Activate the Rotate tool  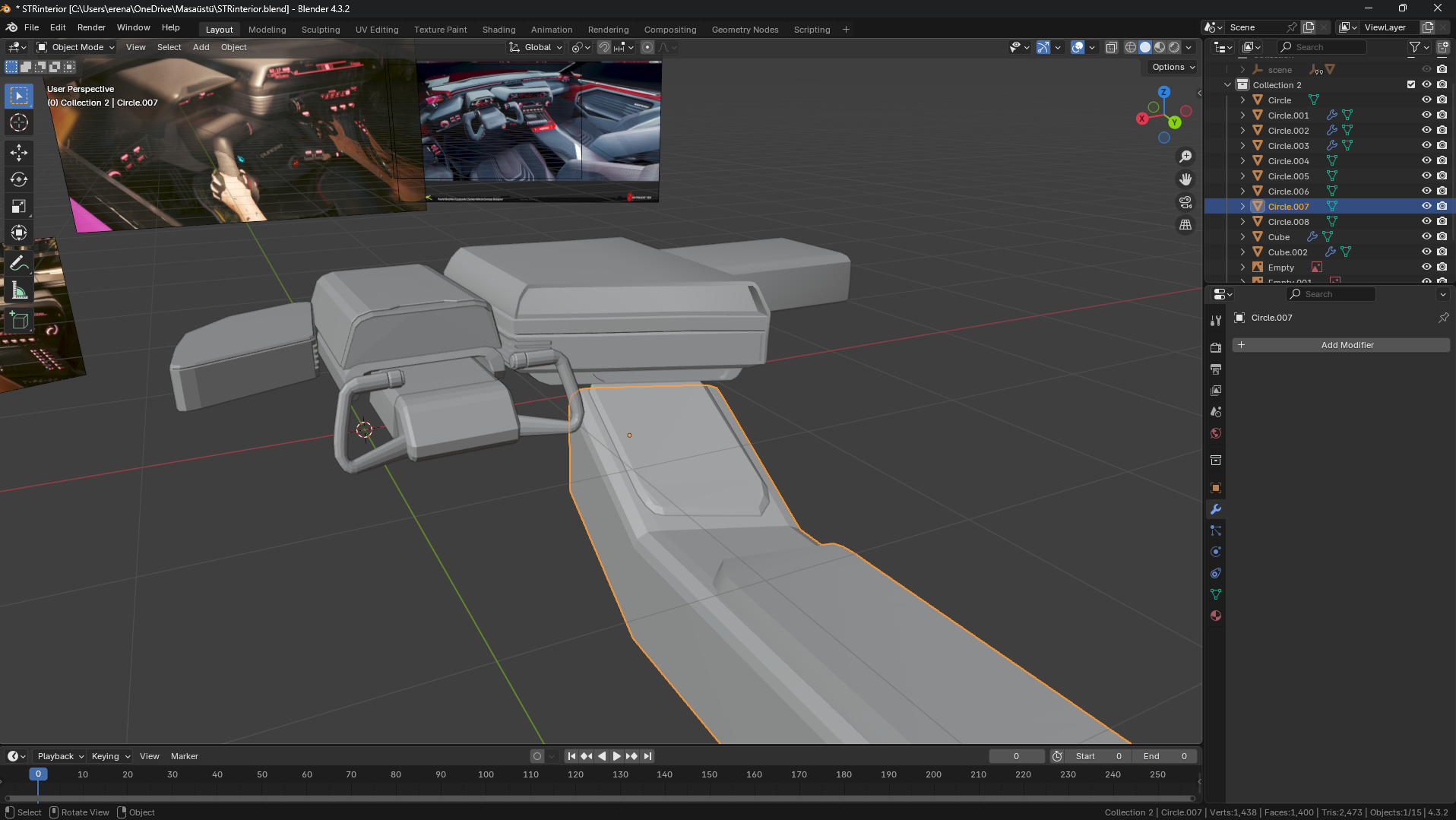coord(19,179)
